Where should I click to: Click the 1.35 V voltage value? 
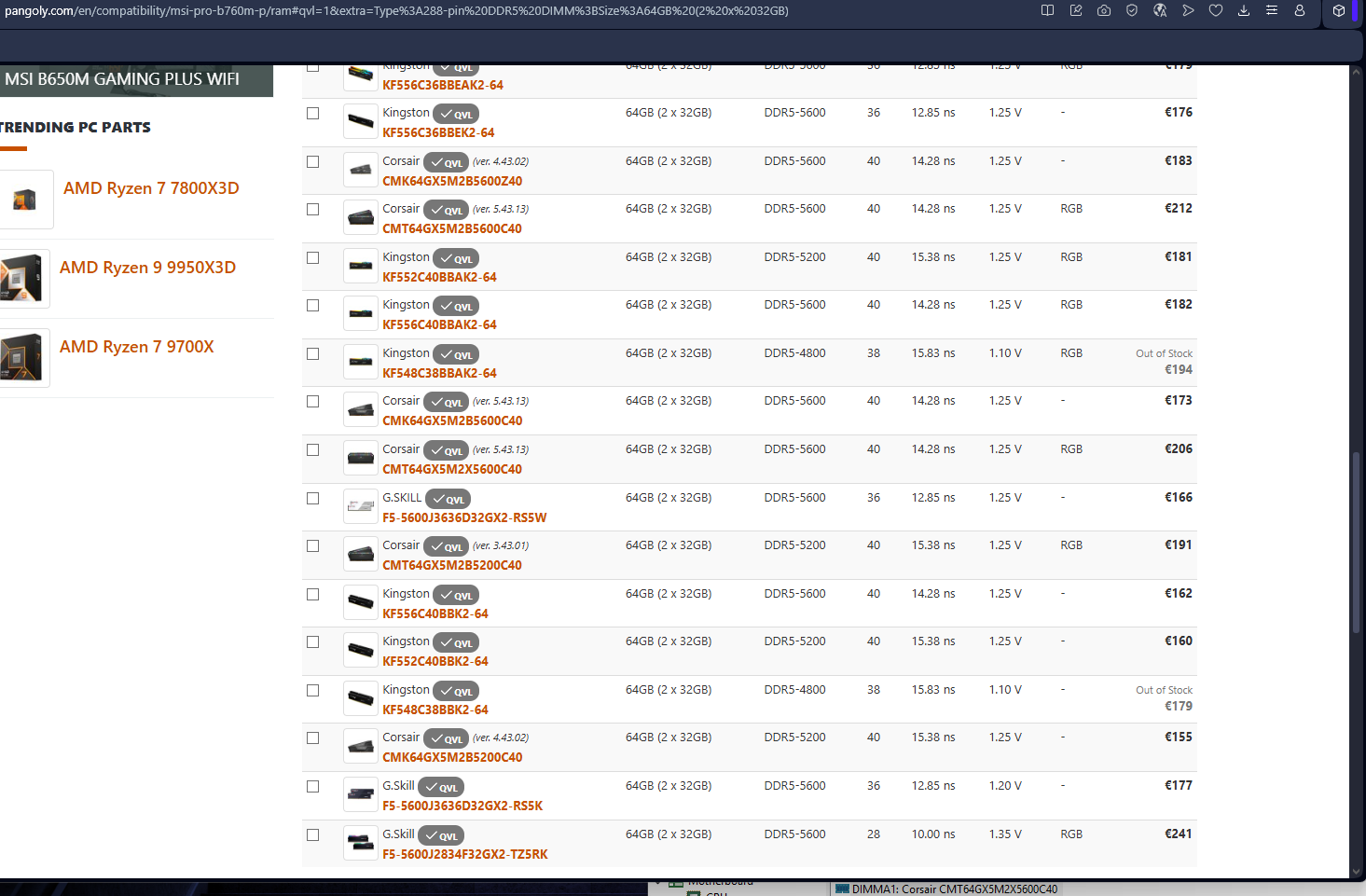[1005, 834]
